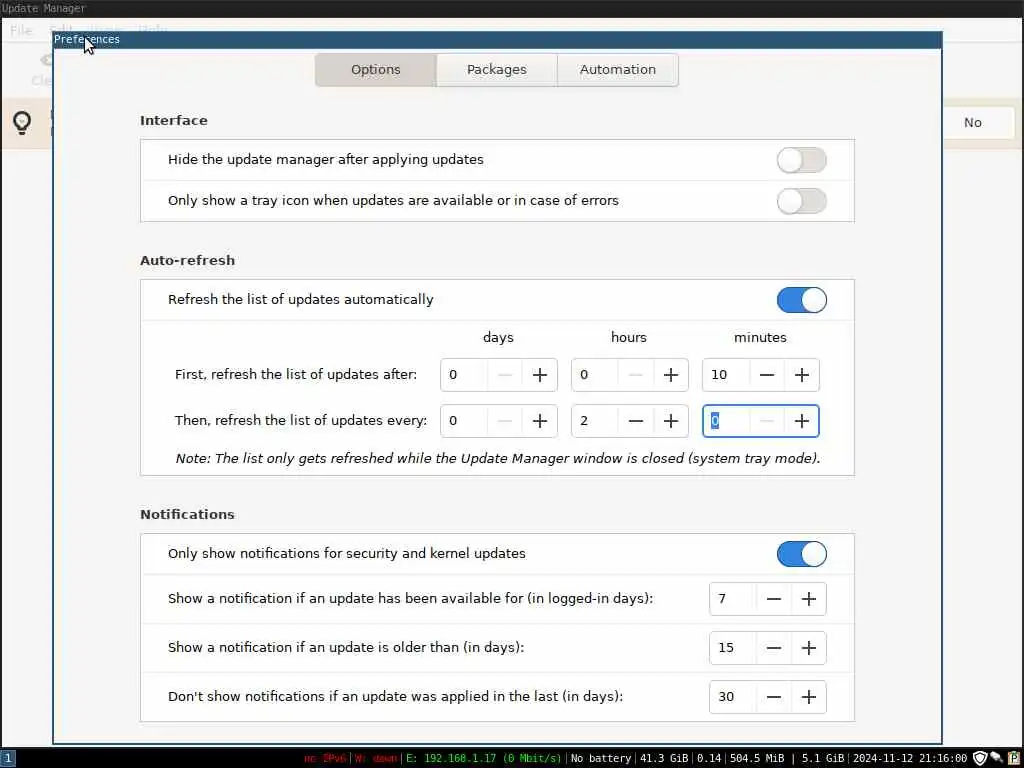
Task: Click the rightmost tray icon with letter P
Action: pyautogui.click(x=1014, y=758)
